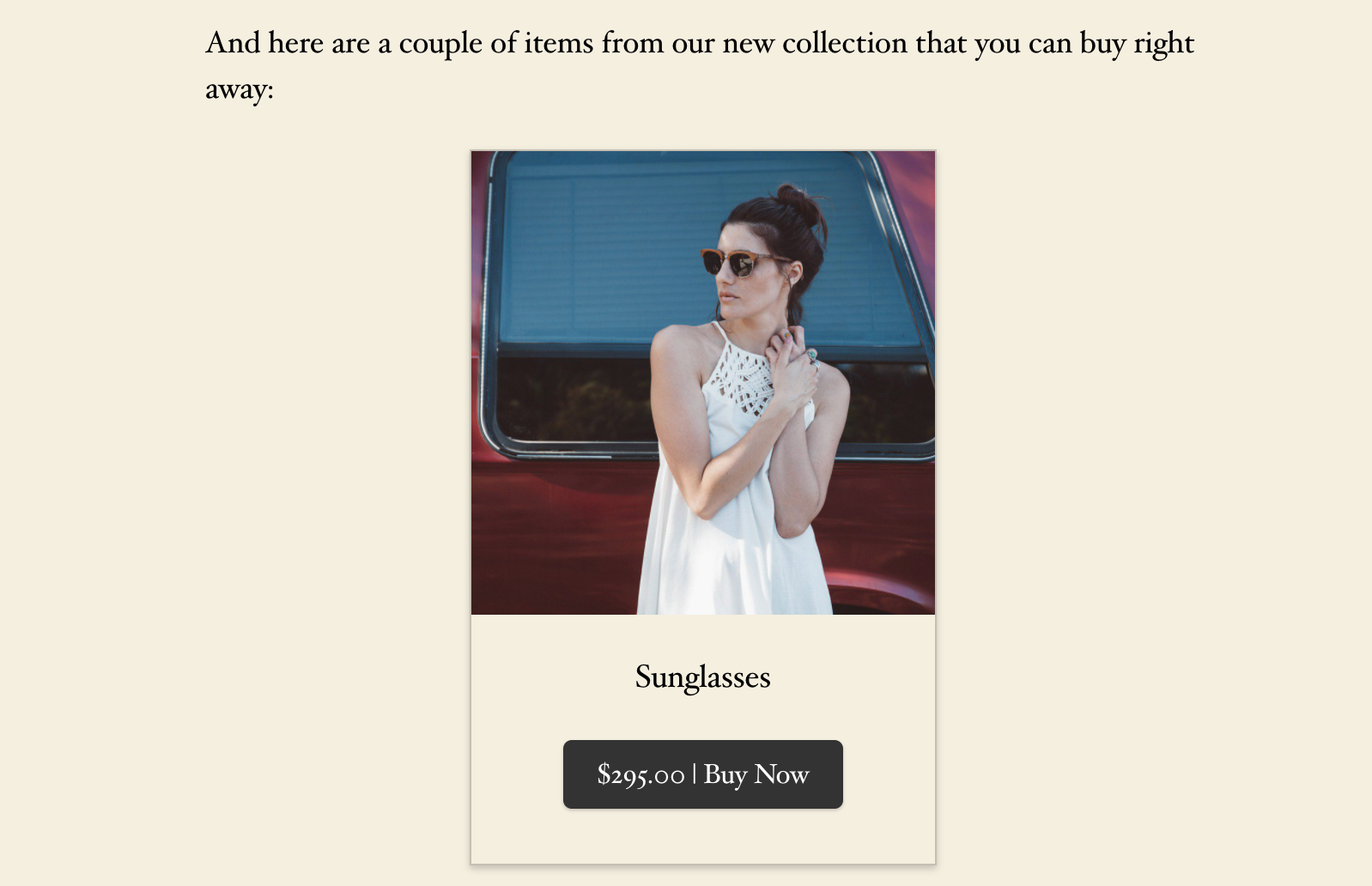Click the words "buy right" in paragraph
This screenshot has height=886, width=1372.
click(1137, 43)
